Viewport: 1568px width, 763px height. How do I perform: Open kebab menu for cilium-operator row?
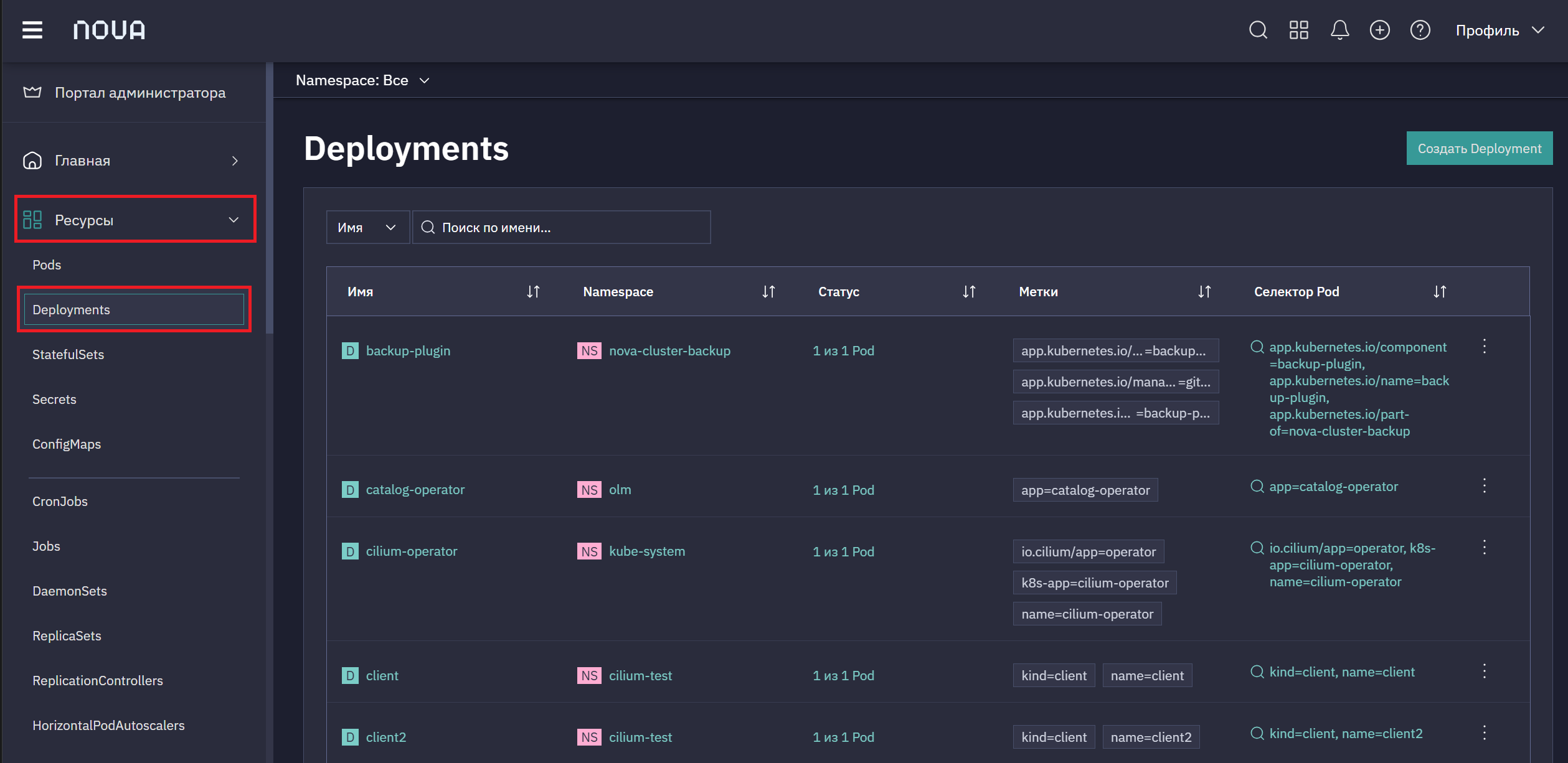[x=1485, y=547]
